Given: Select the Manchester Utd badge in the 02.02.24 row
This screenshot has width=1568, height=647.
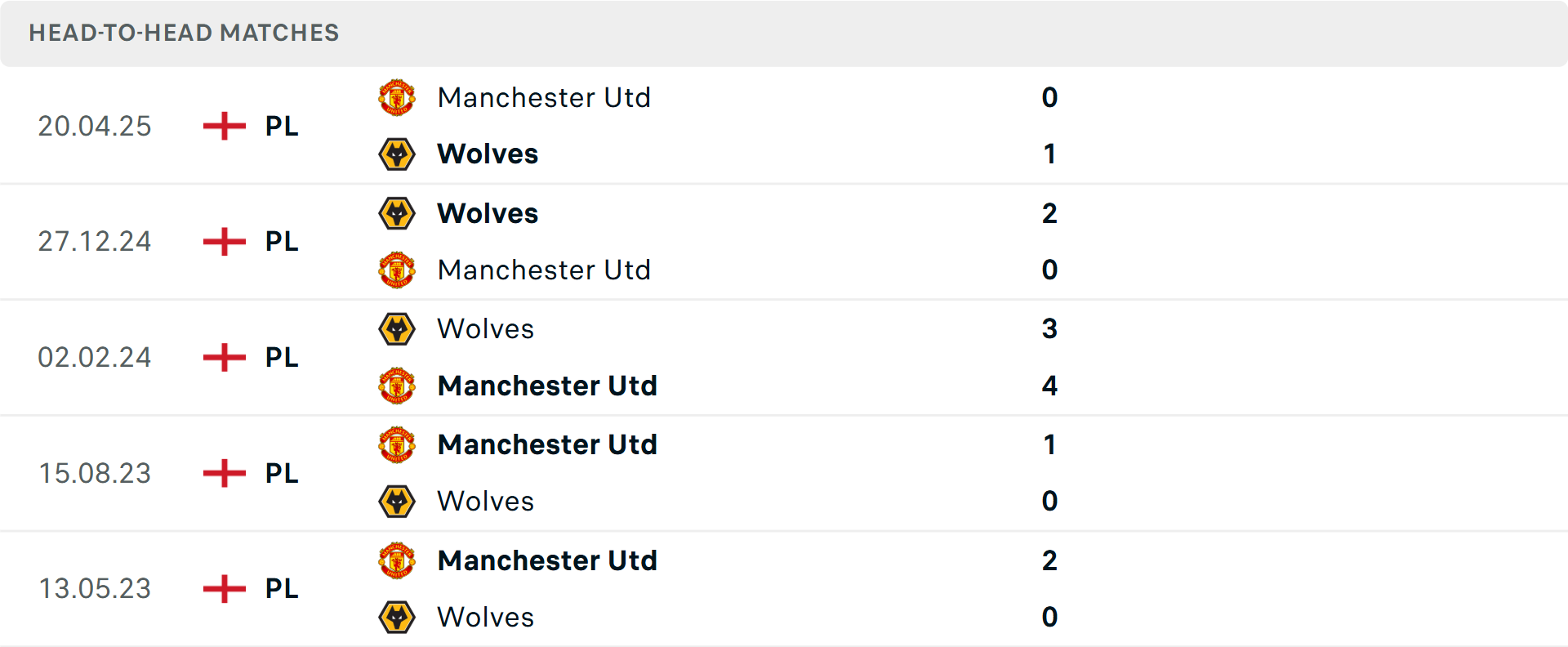Looking at the screenshot, I should coord(397,386).
